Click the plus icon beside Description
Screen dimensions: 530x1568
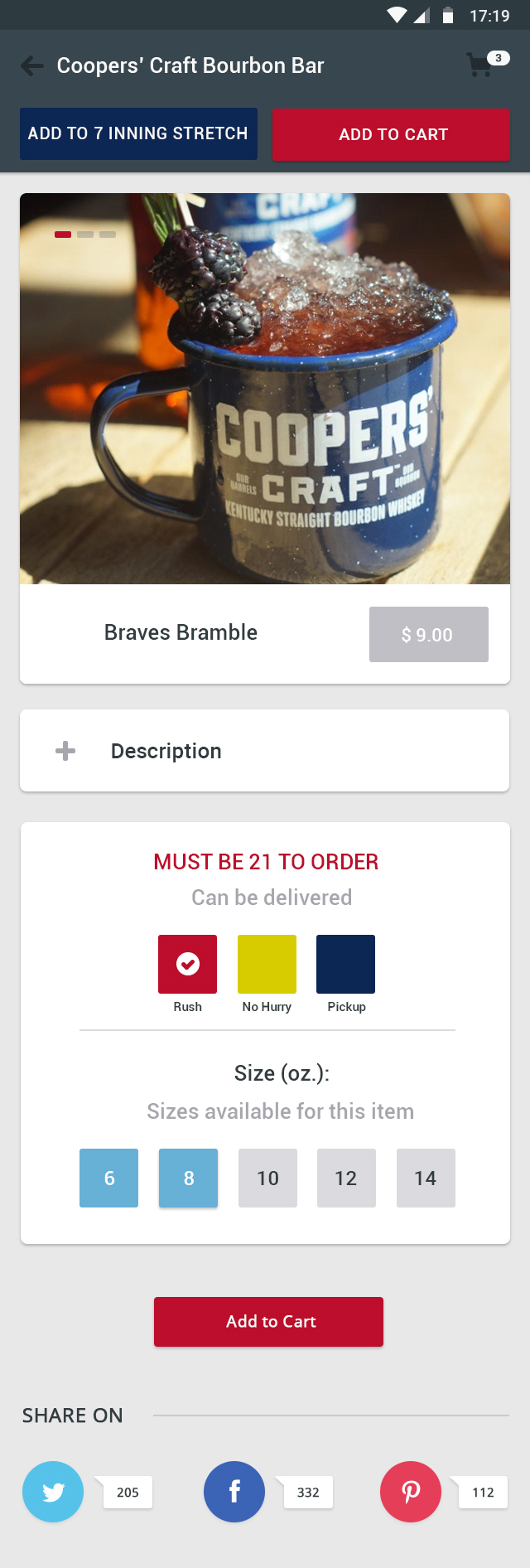(64, 750)
